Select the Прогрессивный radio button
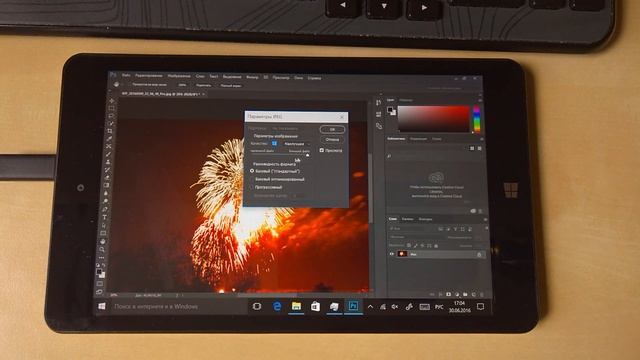The height and width of the screenshot is (360, 640). [251, 187]
